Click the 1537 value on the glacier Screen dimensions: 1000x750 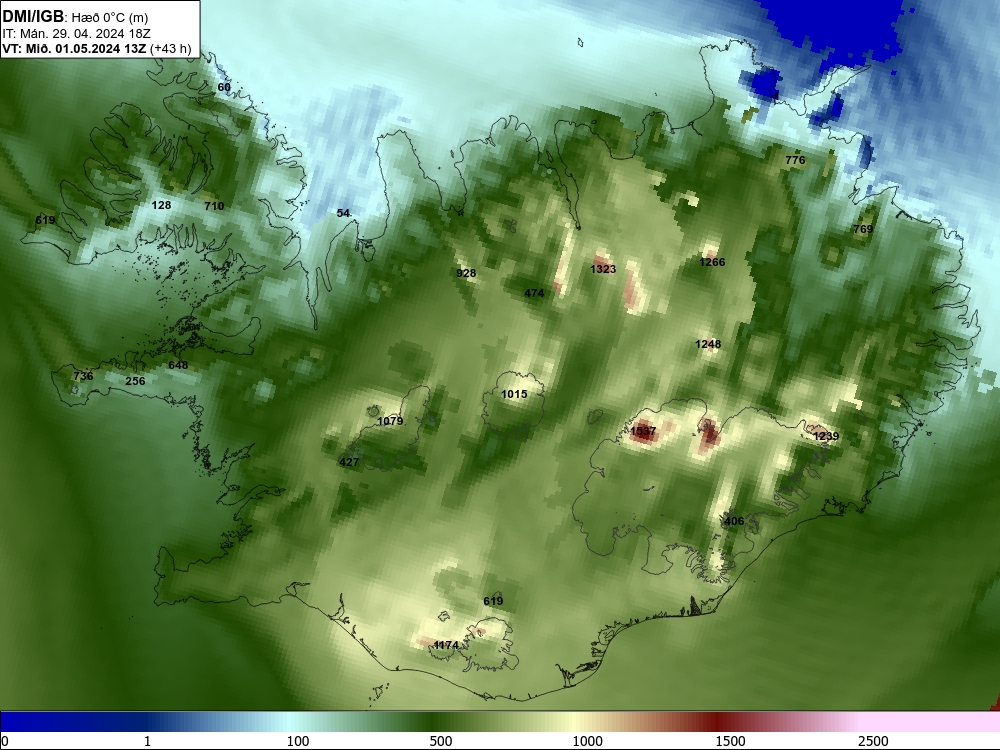[643, 431]
